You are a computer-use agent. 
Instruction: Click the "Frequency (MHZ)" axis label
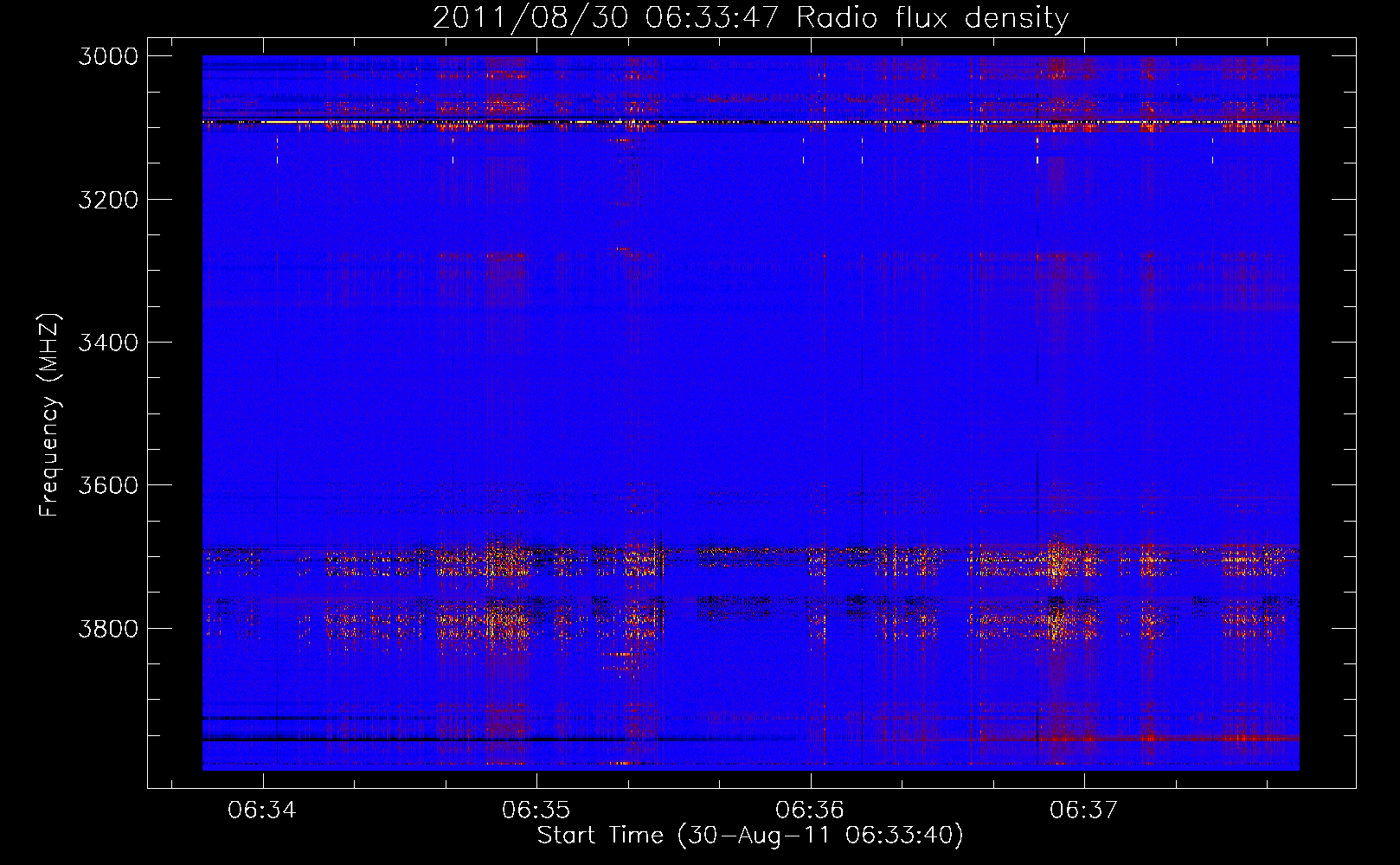[50, 414]
